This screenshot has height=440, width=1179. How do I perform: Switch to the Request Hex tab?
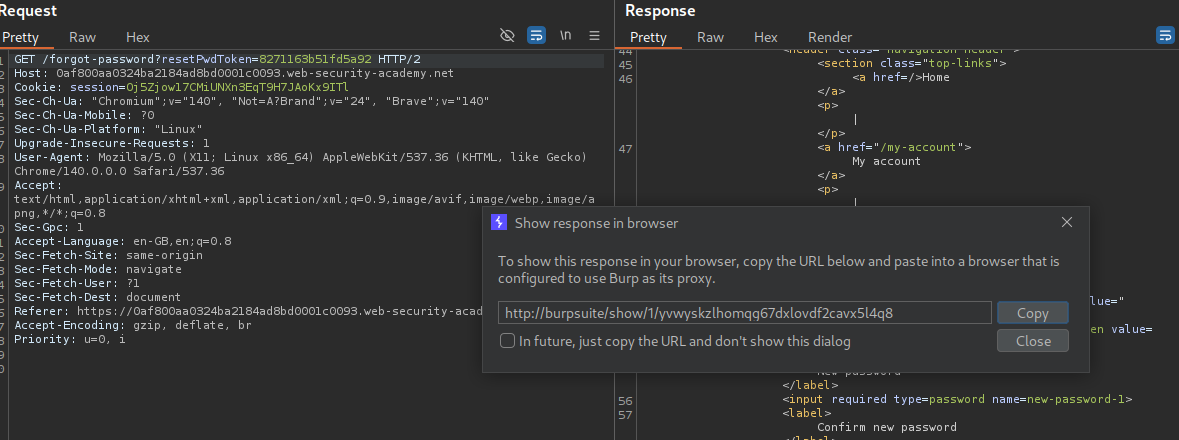coord(136,37)
